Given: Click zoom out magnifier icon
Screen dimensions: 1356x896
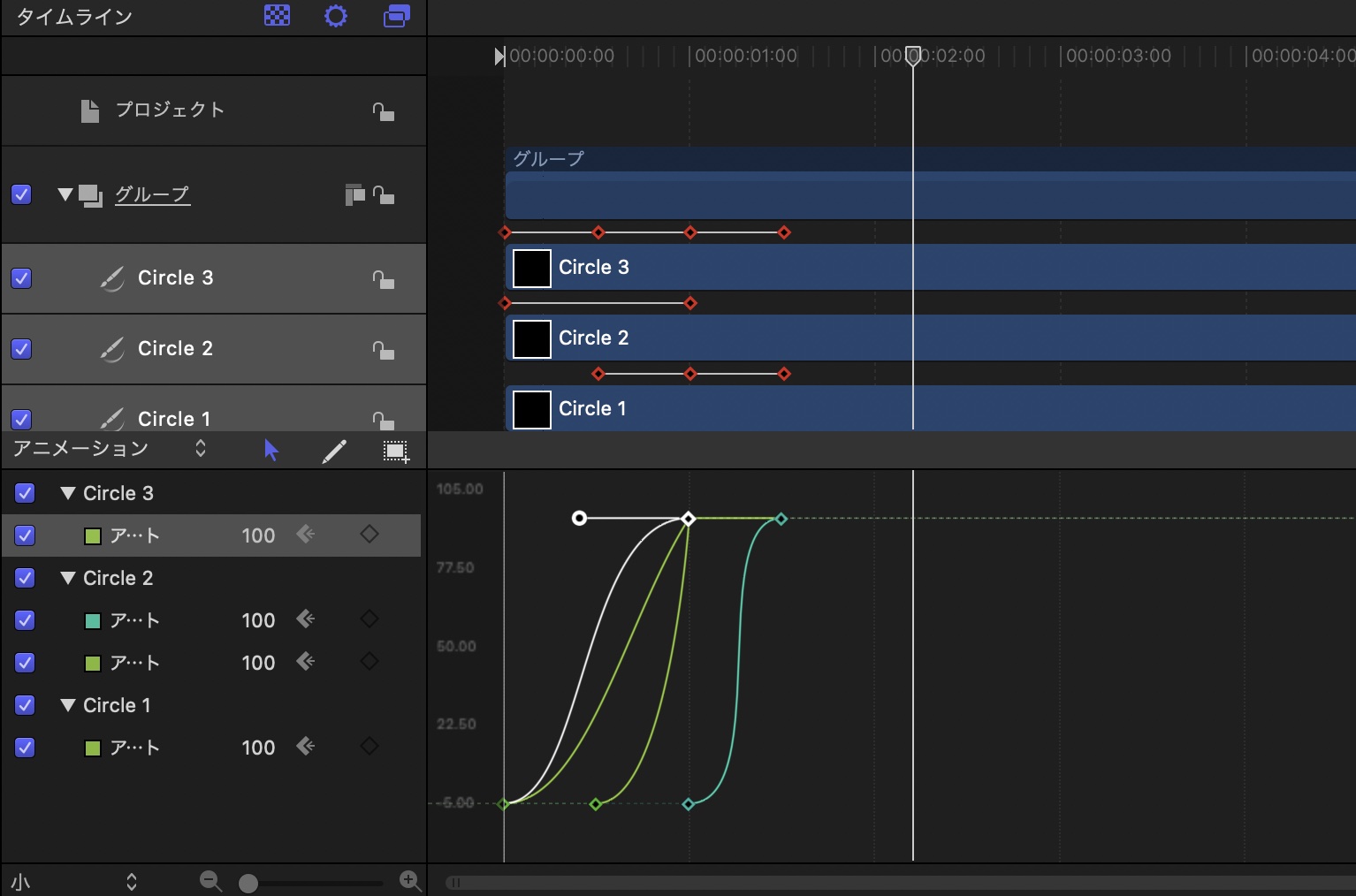Looking at the screenshot, I should tap(210, 881).
